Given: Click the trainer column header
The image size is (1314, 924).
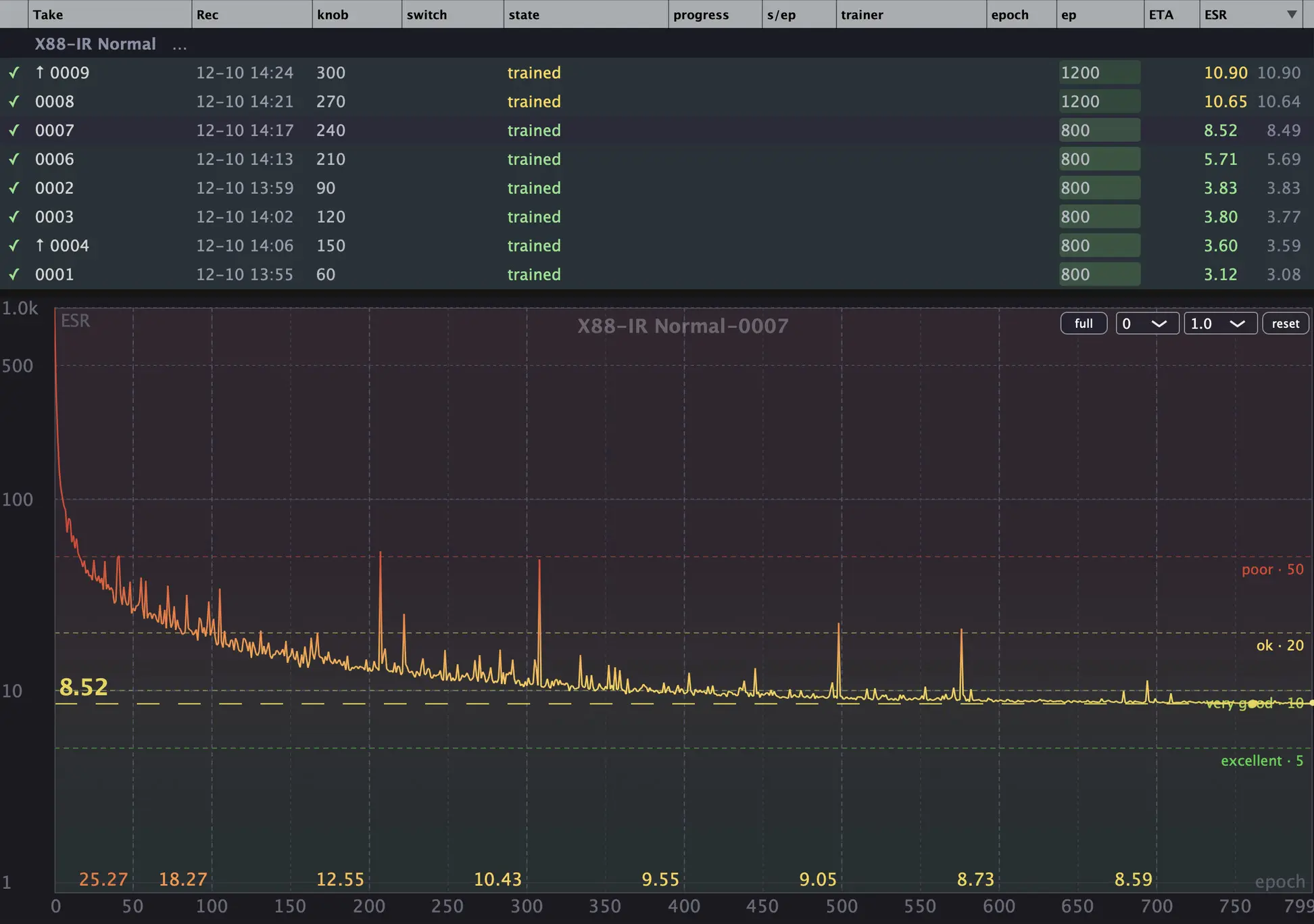Looking at the screenshot, I should (x=910, y=14).
